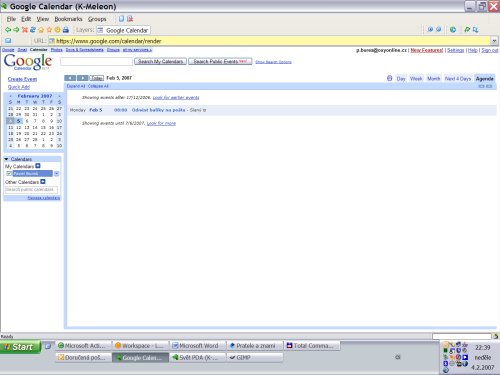Click Expand All link
Image resolution: width=500 pixels, height=375 pixels.
tap(76, 86)
